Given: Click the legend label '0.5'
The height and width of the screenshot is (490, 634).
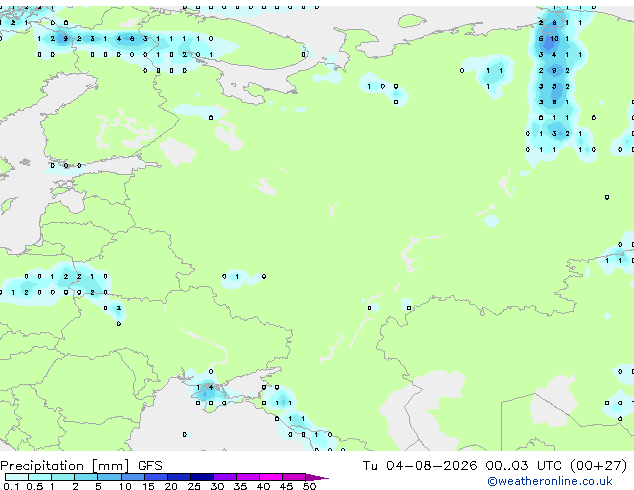Looking at the screenshot, I should [x=34, y=486].
